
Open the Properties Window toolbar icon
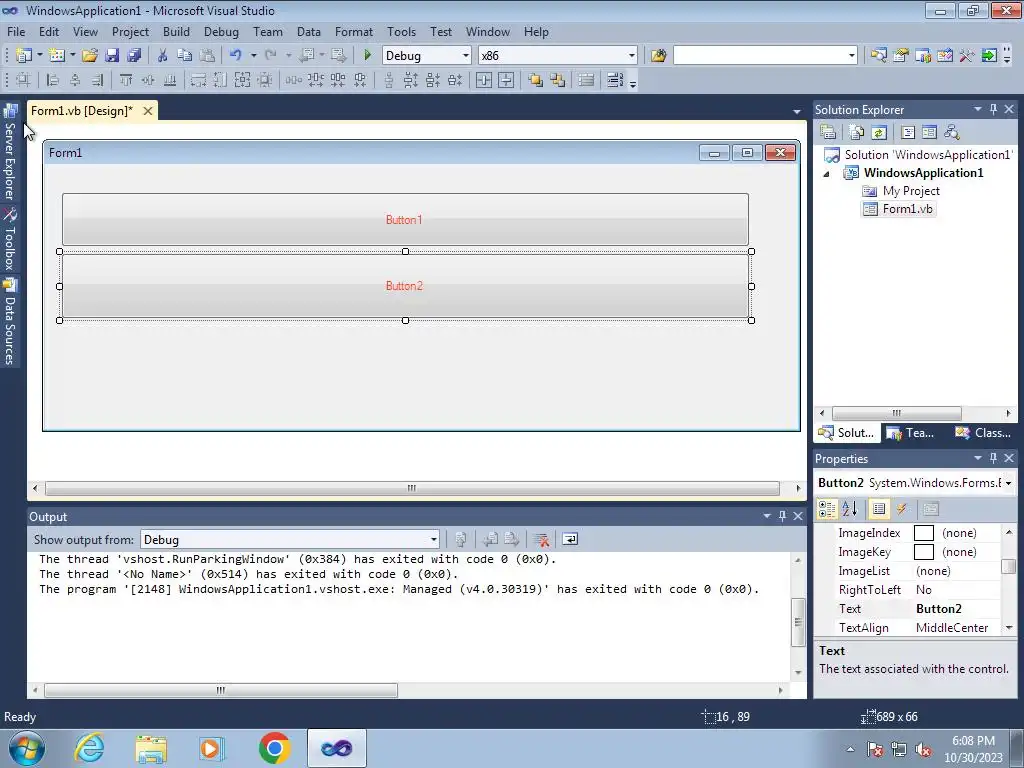point(901,56)
